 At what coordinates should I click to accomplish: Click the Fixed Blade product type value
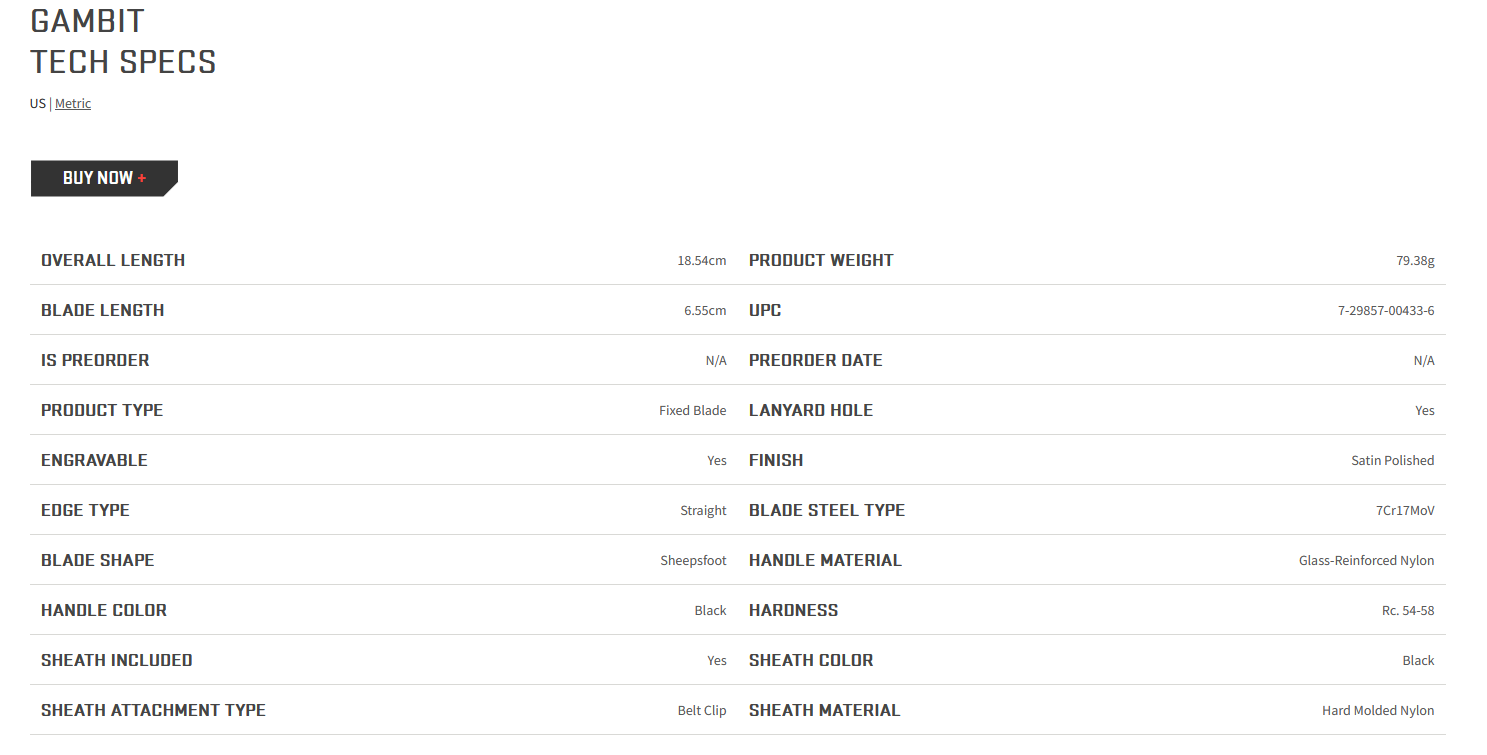click(x=693, y=410)
